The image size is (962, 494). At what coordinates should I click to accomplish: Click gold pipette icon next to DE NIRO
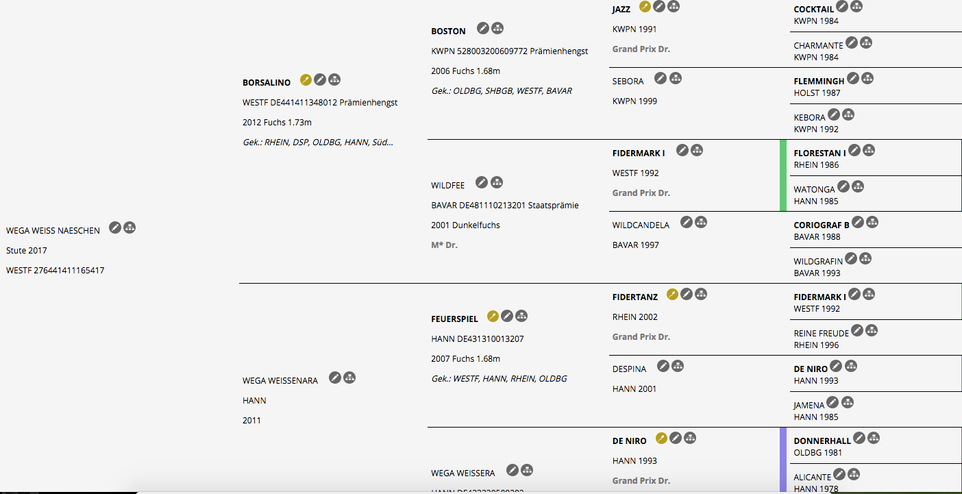tap(661, 438)
